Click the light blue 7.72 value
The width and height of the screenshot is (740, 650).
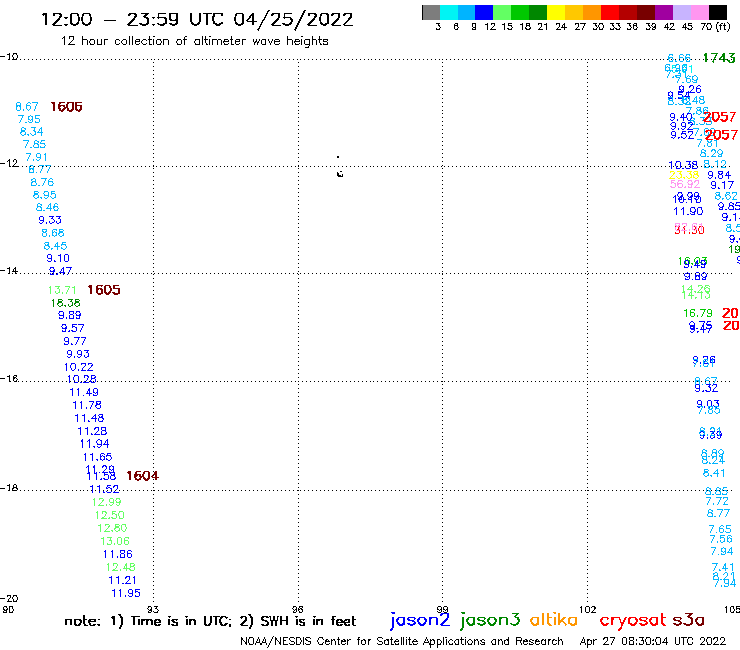click(x=717, y=501)
